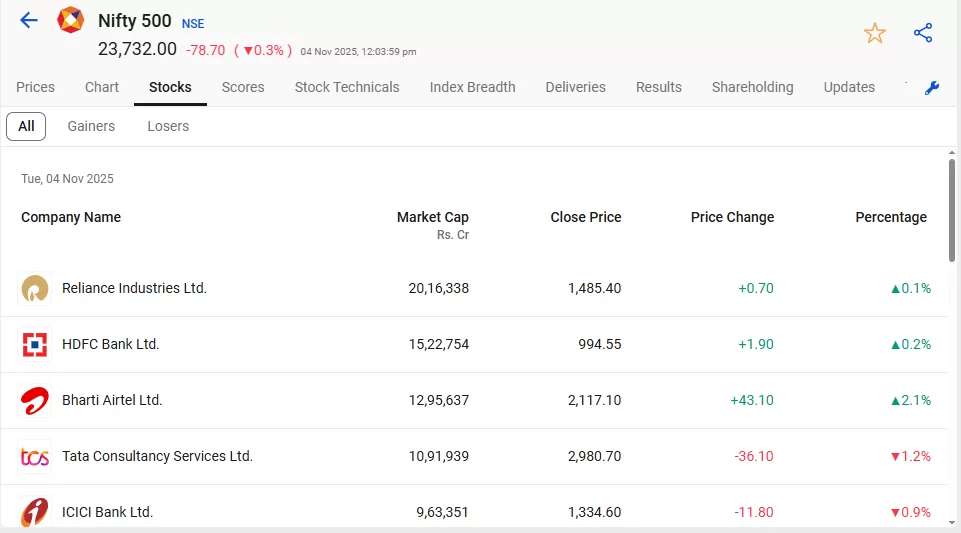961x533 pixels.
Task: Open the Scores tab
Action: click(243, 87)
